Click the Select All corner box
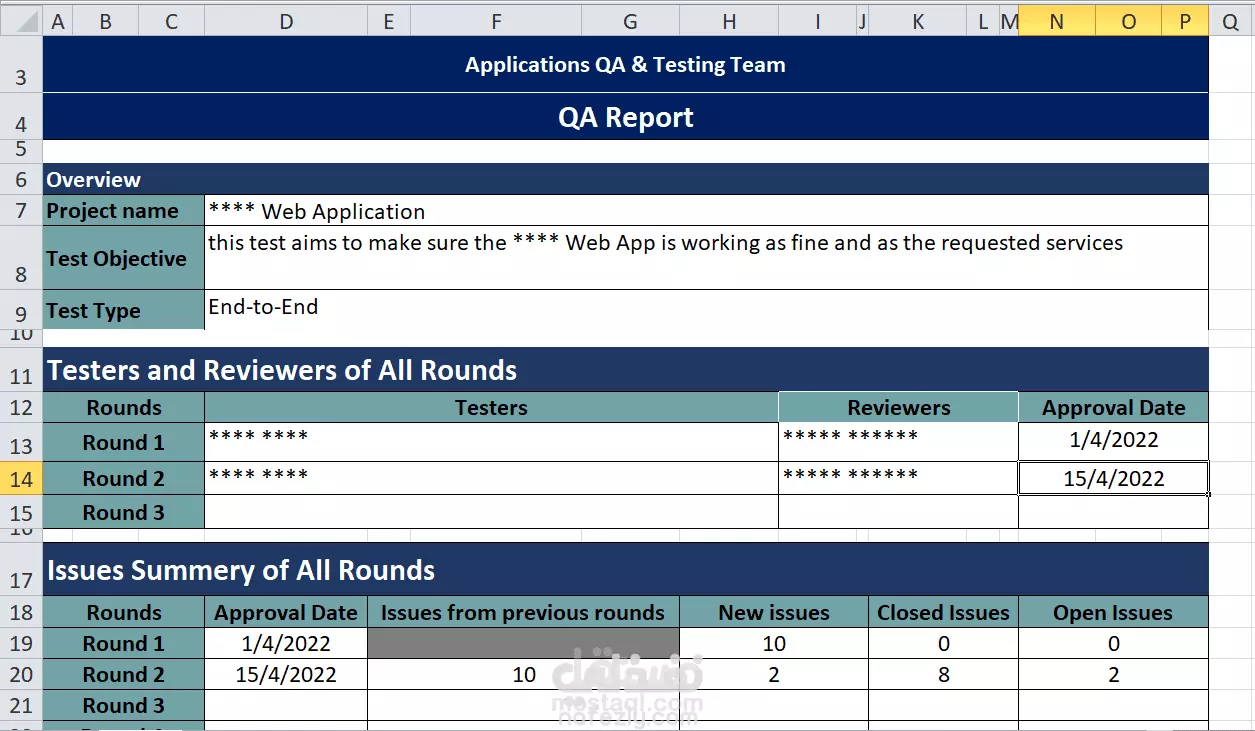Screen dimensions: 1255x731 (x=21, y=21)
